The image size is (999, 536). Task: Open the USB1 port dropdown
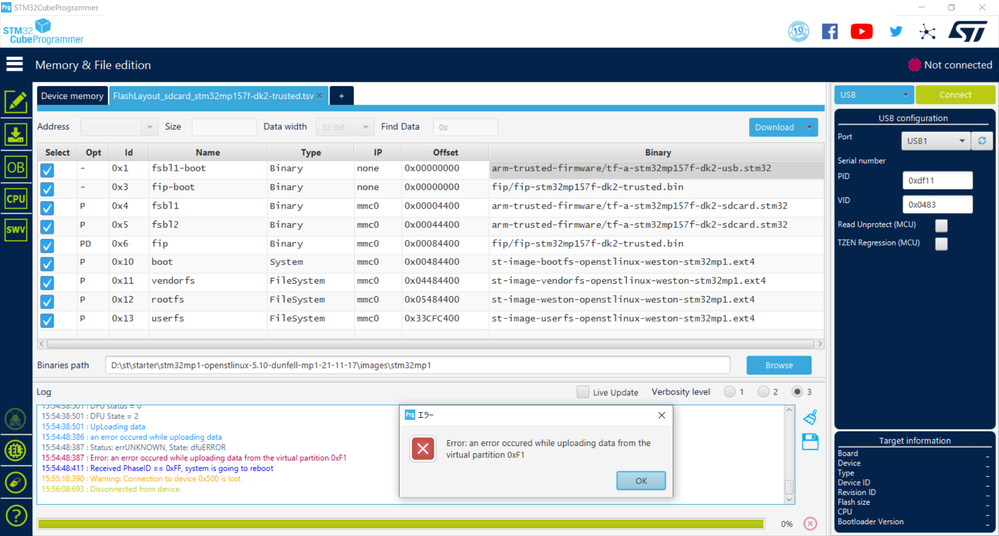point(935,141)
